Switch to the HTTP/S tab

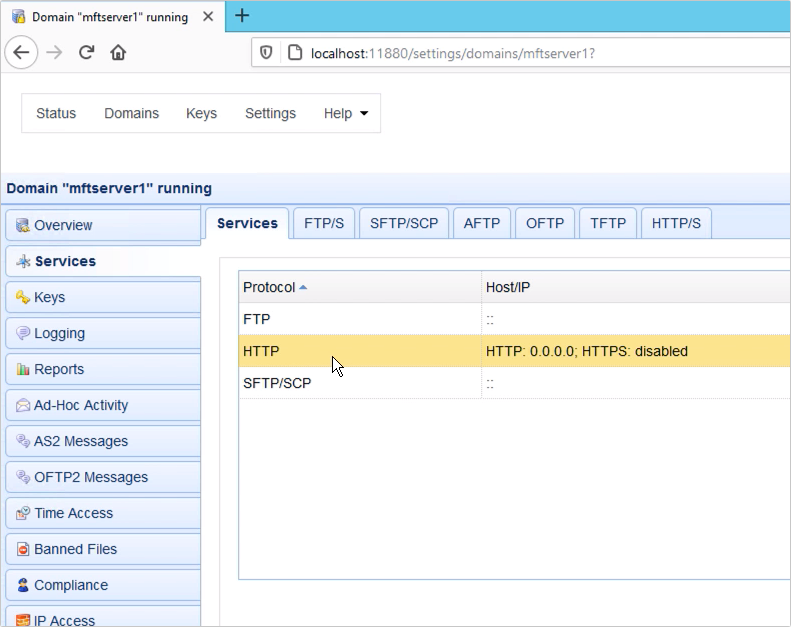pos(676,223)
